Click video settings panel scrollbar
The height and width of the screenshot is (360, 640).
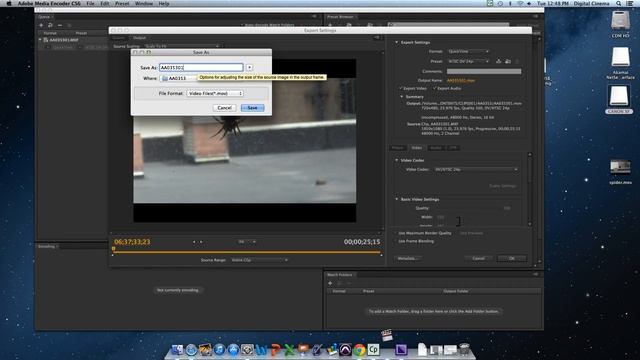(x=530, y=189)
